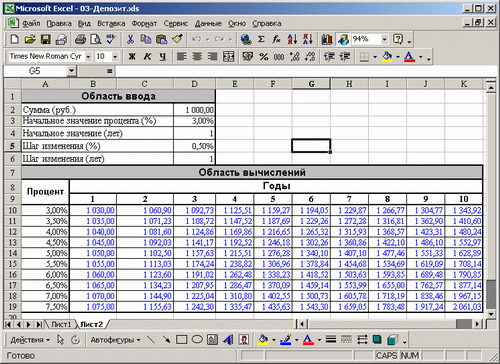Open the zoom 94% dropdown
Image resolution: width=500 pixels, height=364 pixels.
[384, 39]
